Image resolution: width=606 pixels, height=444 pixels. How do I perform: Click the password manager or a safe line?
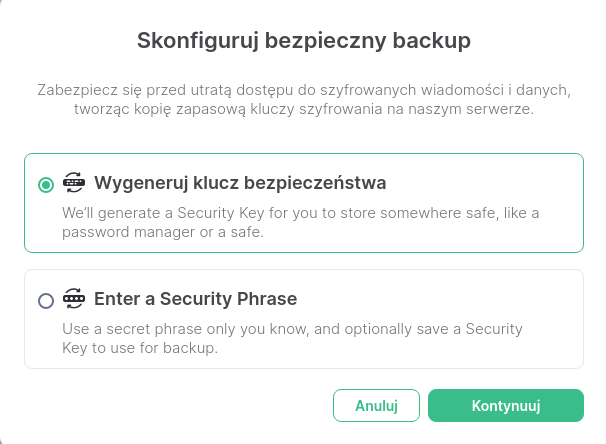[163, 232]
